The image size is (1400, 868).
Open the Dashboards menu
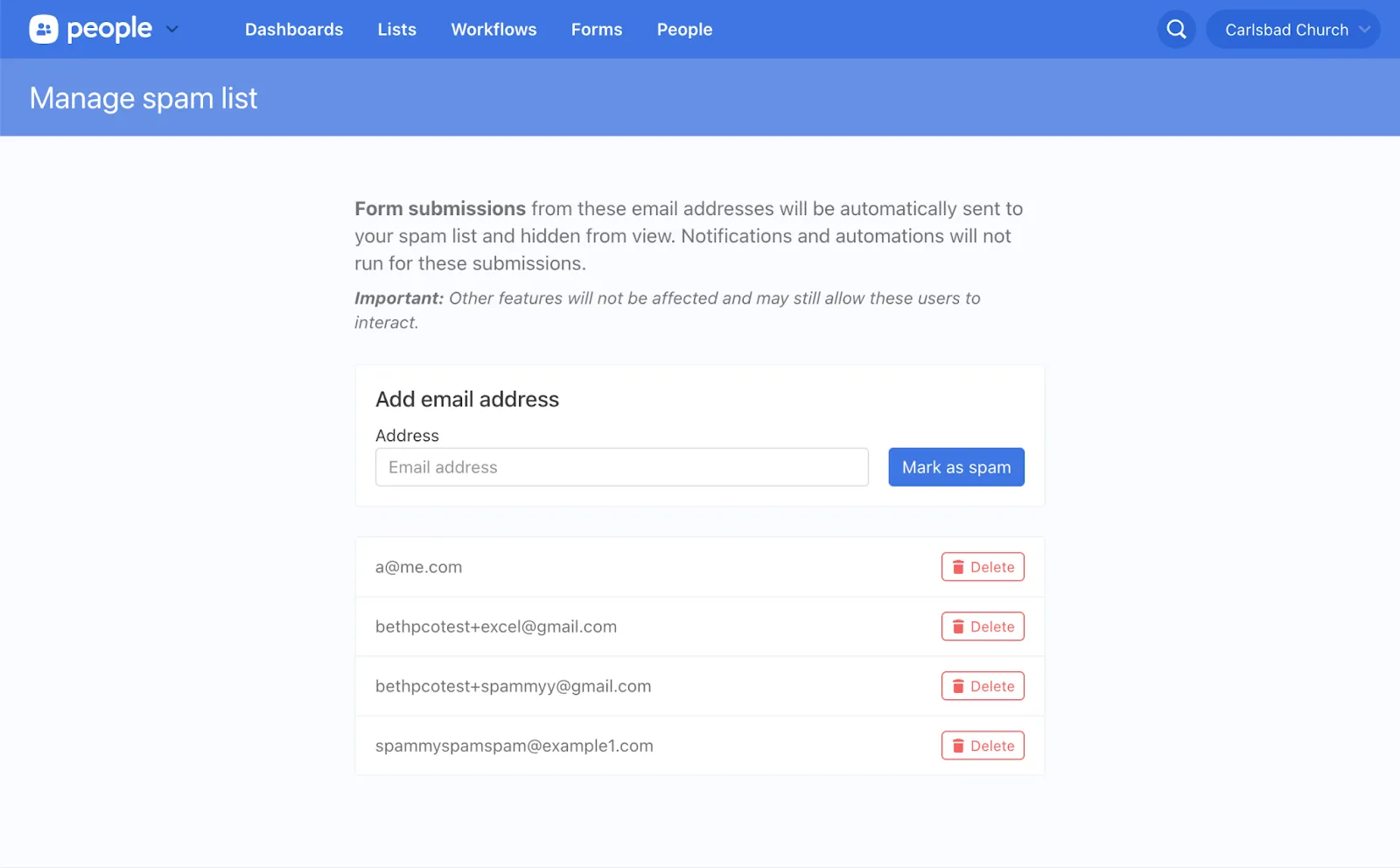click(x=294, y=30)
